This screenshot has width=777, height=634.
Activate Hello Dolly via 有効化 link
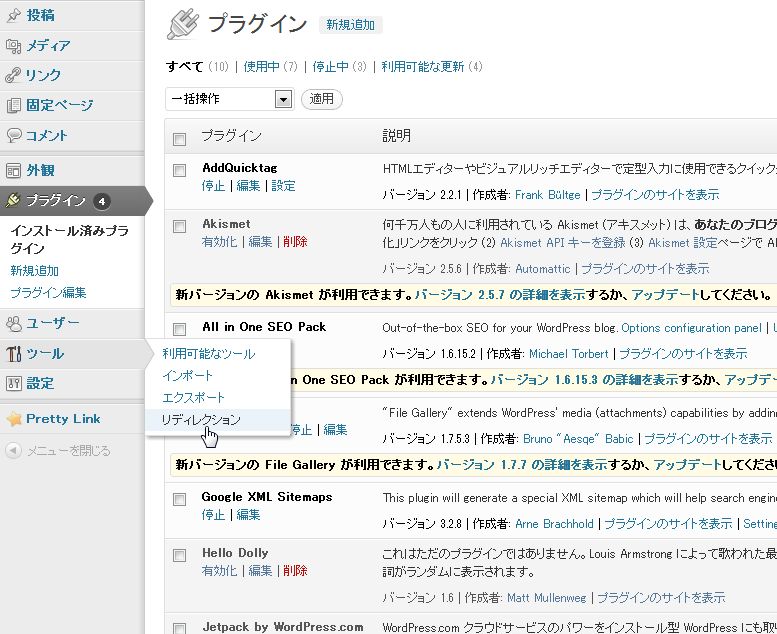pyautogui.click(x=220, y=571)
